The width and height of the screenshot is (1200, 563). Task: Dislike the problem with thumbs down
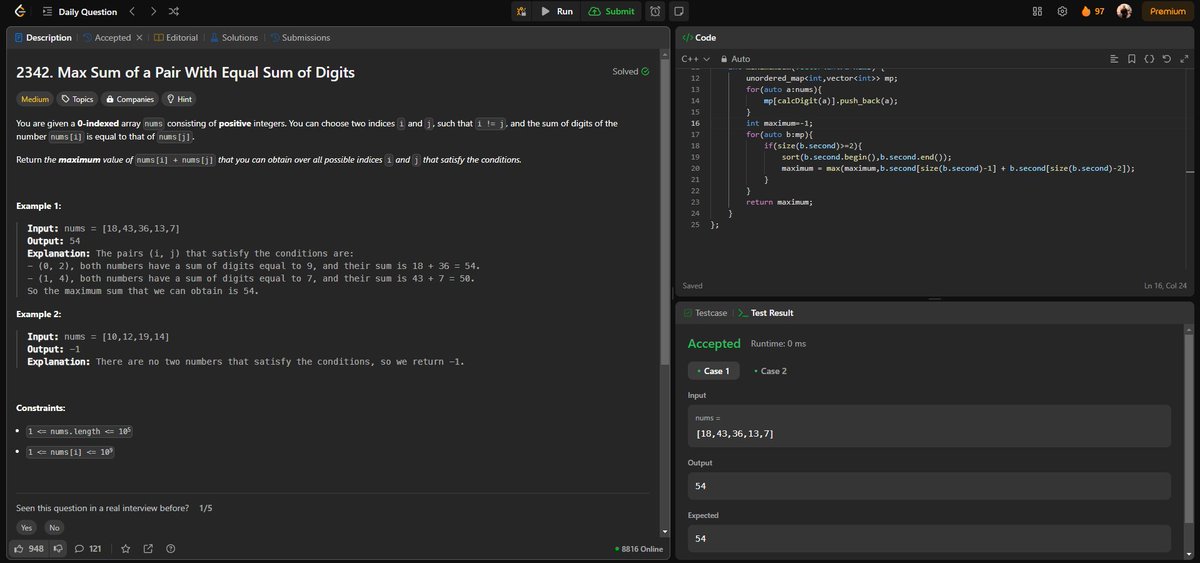[57, 548]
